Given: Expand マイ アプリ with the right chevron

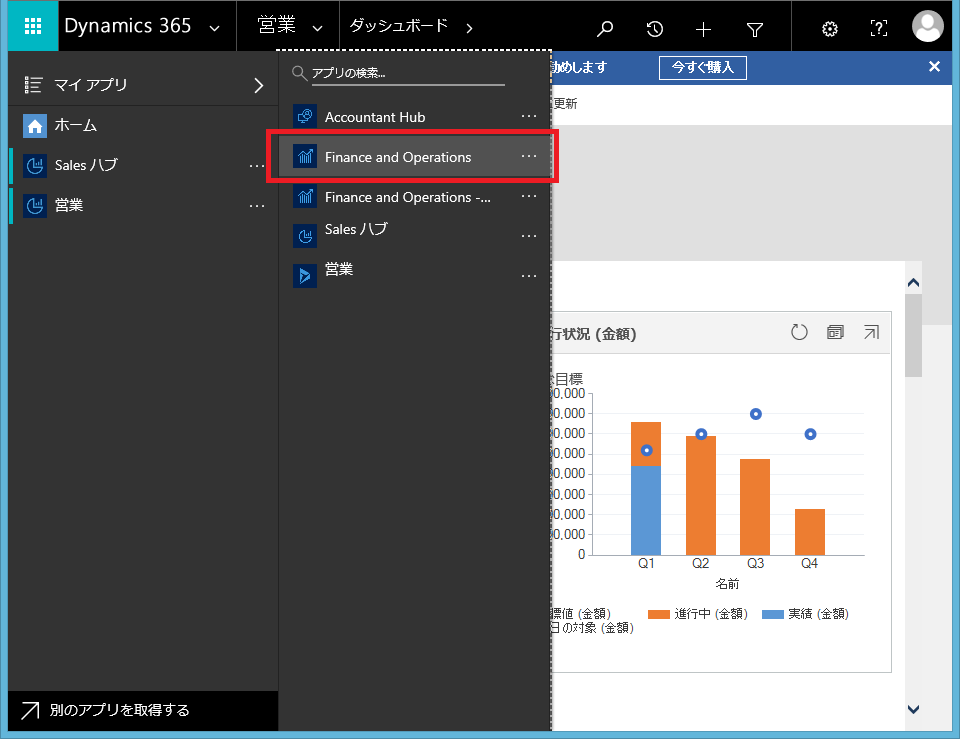Looking at the screenshot, I should tap(259, 85).
